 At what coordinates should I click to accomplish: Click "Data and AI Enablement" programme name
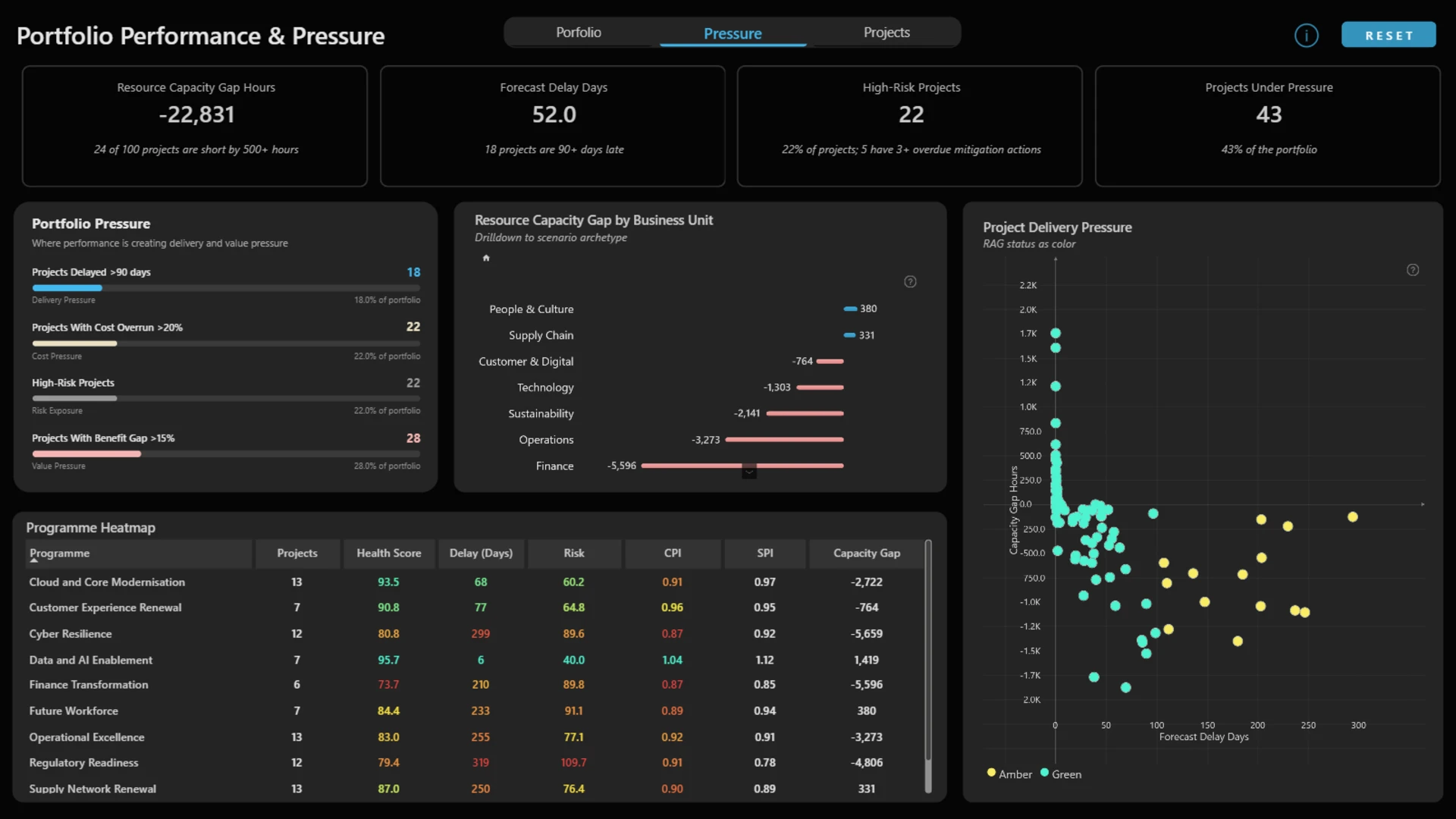pos(91,661)
